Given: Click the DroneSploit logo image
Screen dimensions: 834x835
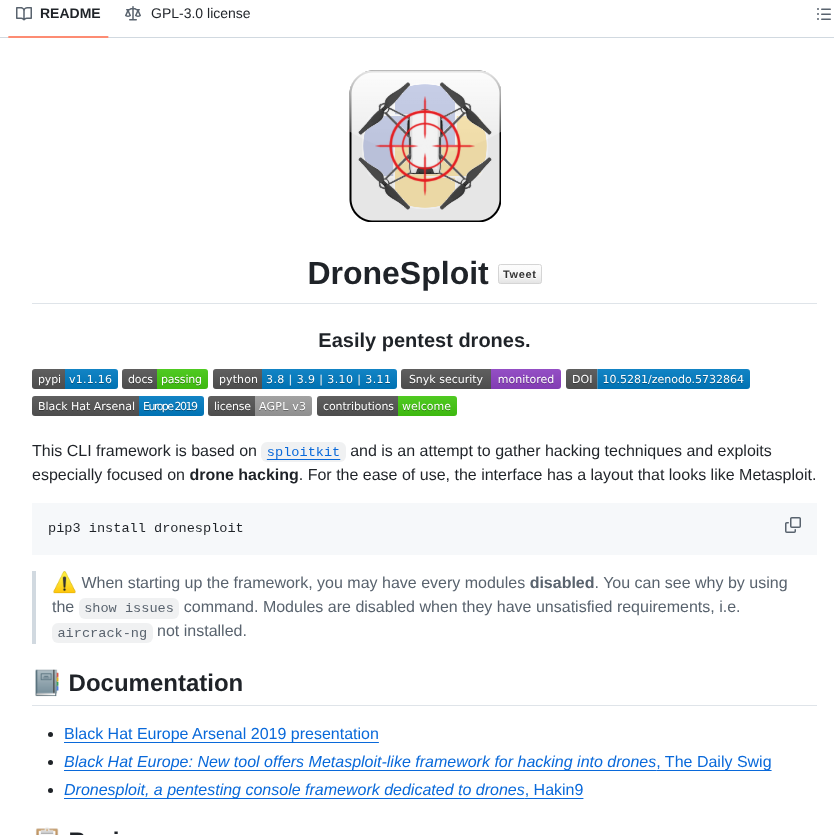Looking at the screenshot, I should (x=424, y=145).
